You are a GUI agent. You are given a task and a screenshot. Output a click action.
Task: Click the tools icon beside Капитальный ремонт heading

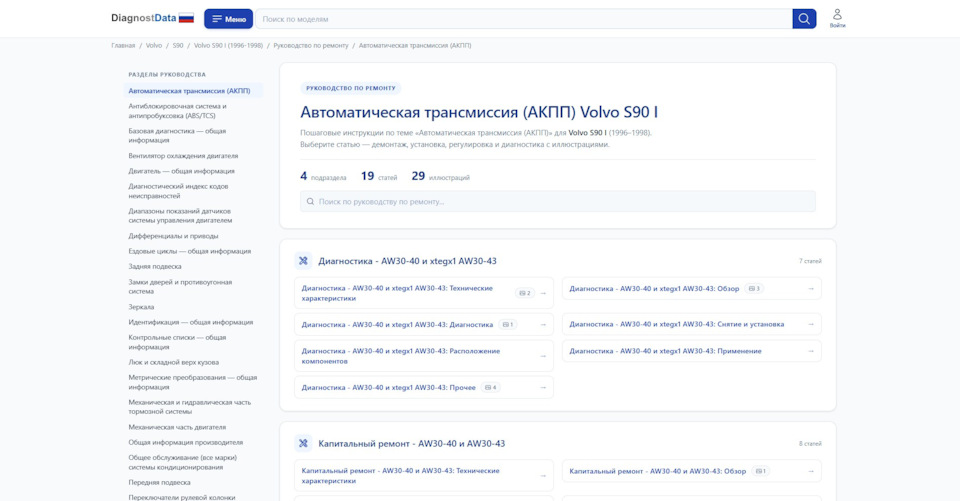point(303,443)
